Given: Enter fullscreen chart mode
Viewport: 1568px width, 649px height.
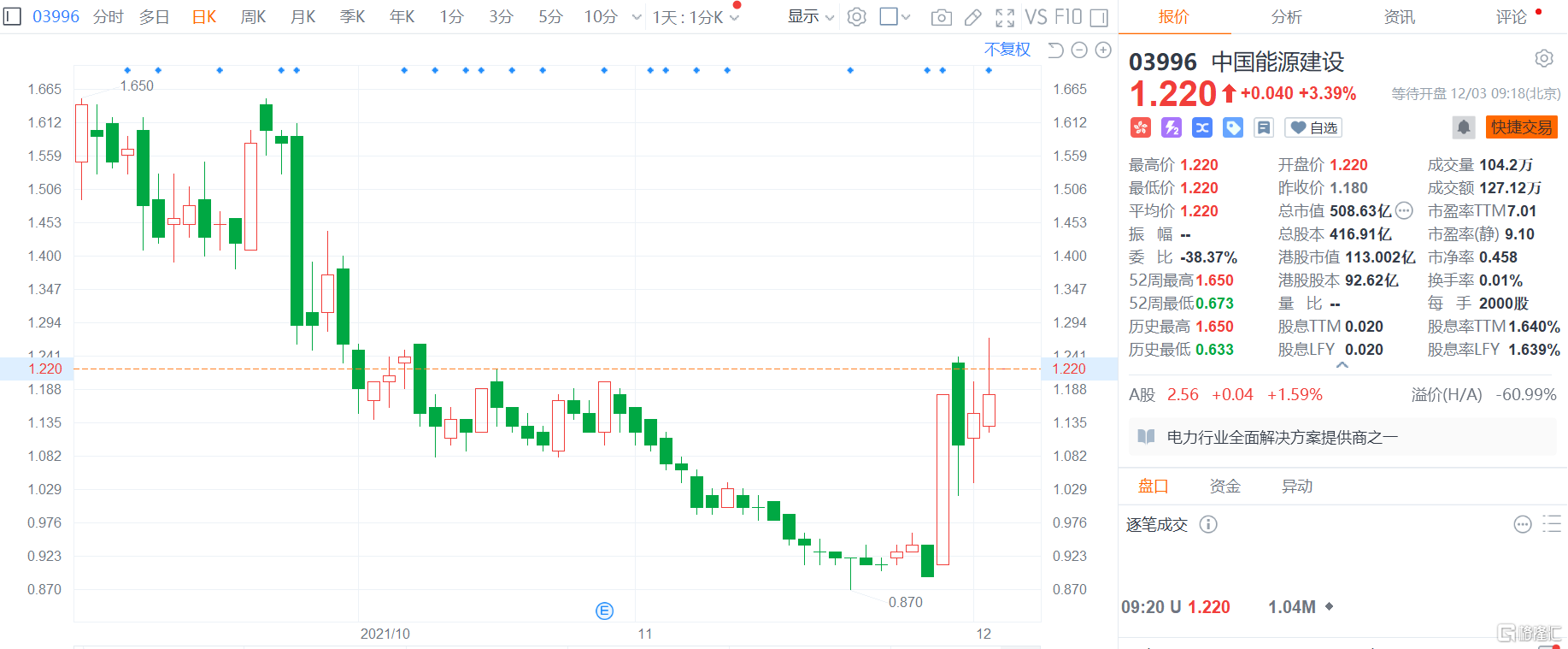Looking at the screenshot, I should 1005,17.
